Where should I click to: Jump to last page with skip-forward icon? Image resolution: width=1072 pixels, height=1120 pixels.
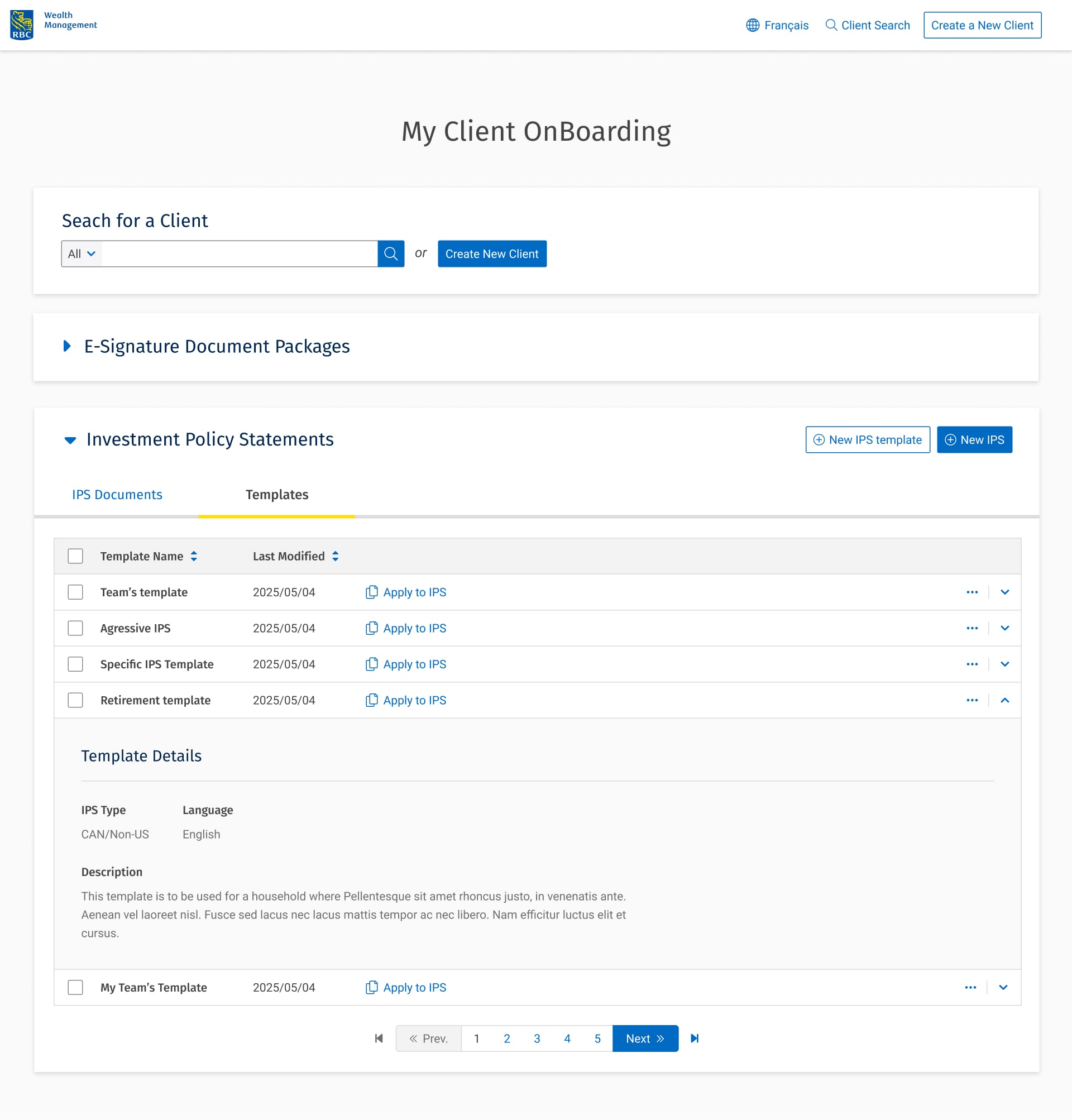(694, 1038)
